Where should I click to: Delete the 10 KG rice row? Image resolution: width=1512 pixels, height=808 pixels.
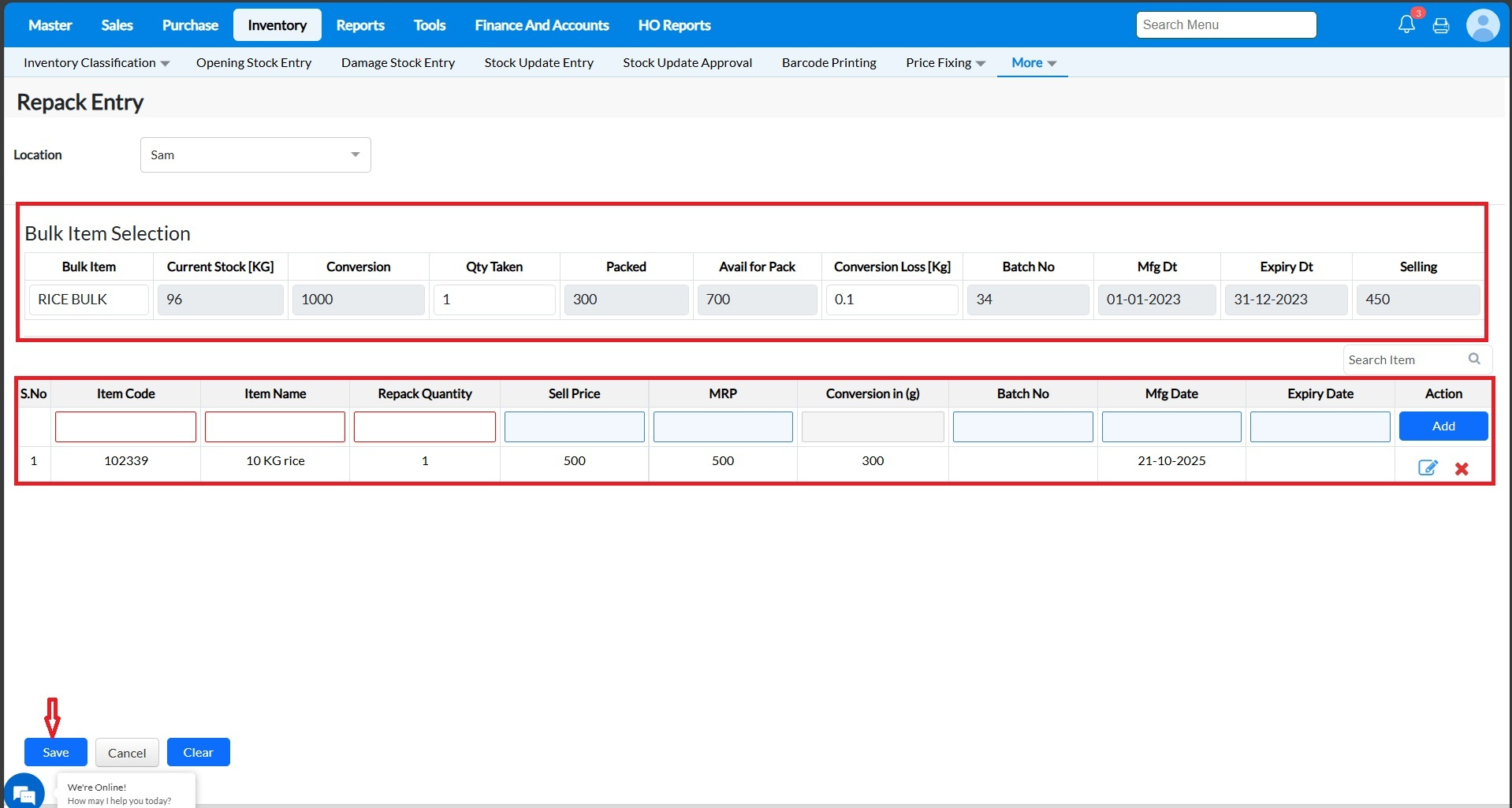[x=1462, y=469]
